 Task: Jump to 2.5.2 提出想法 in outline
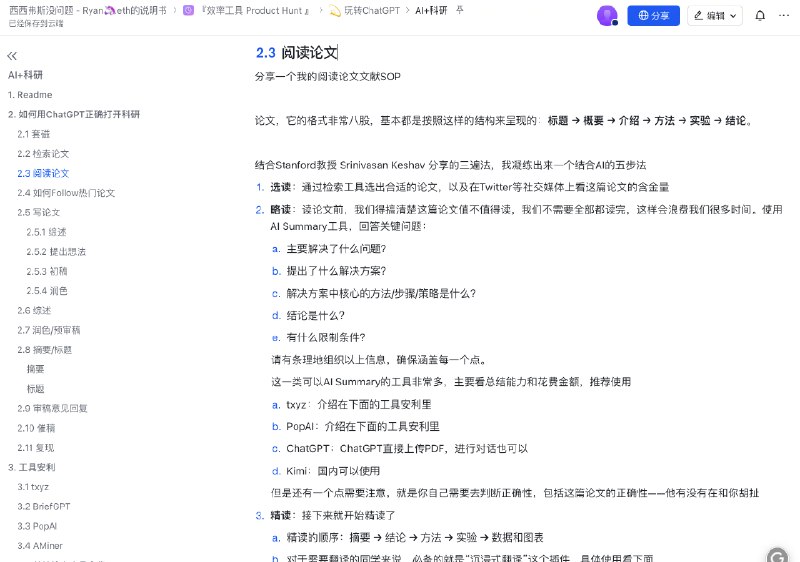56,251
